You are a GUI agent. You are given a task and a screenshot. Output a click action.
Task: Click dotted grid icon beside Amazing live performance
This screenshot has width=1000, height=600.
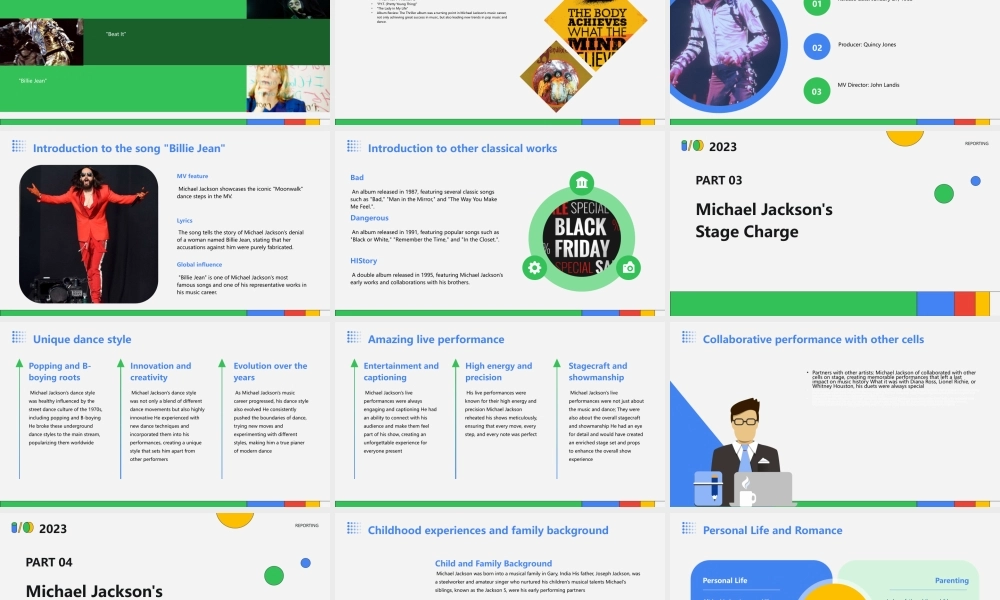(x=353, y=337)
